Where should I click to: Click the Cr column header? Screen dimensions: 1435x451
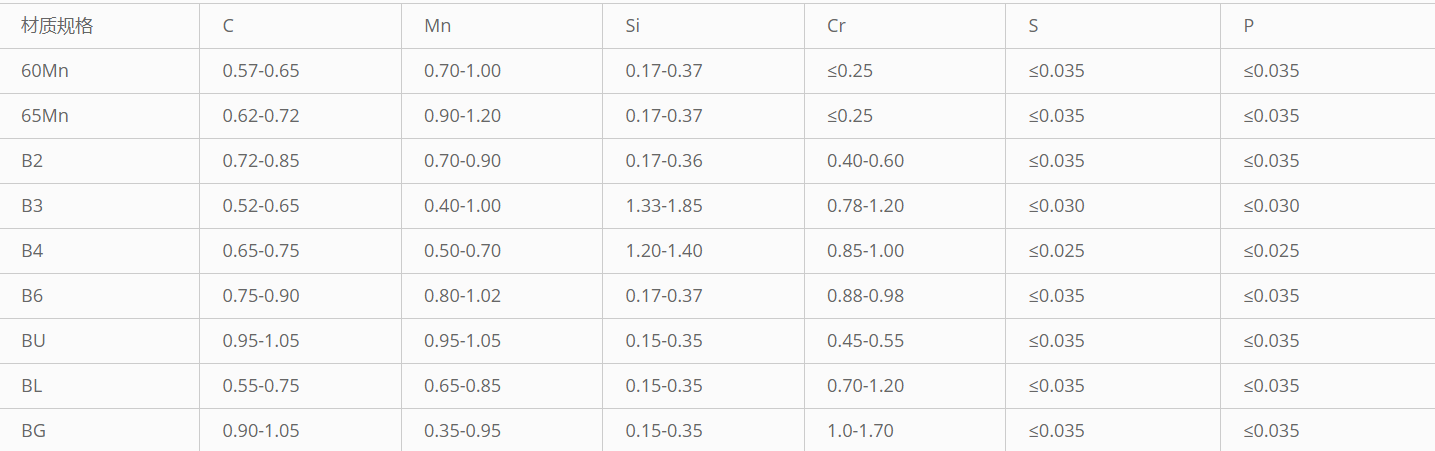[837, 26]
